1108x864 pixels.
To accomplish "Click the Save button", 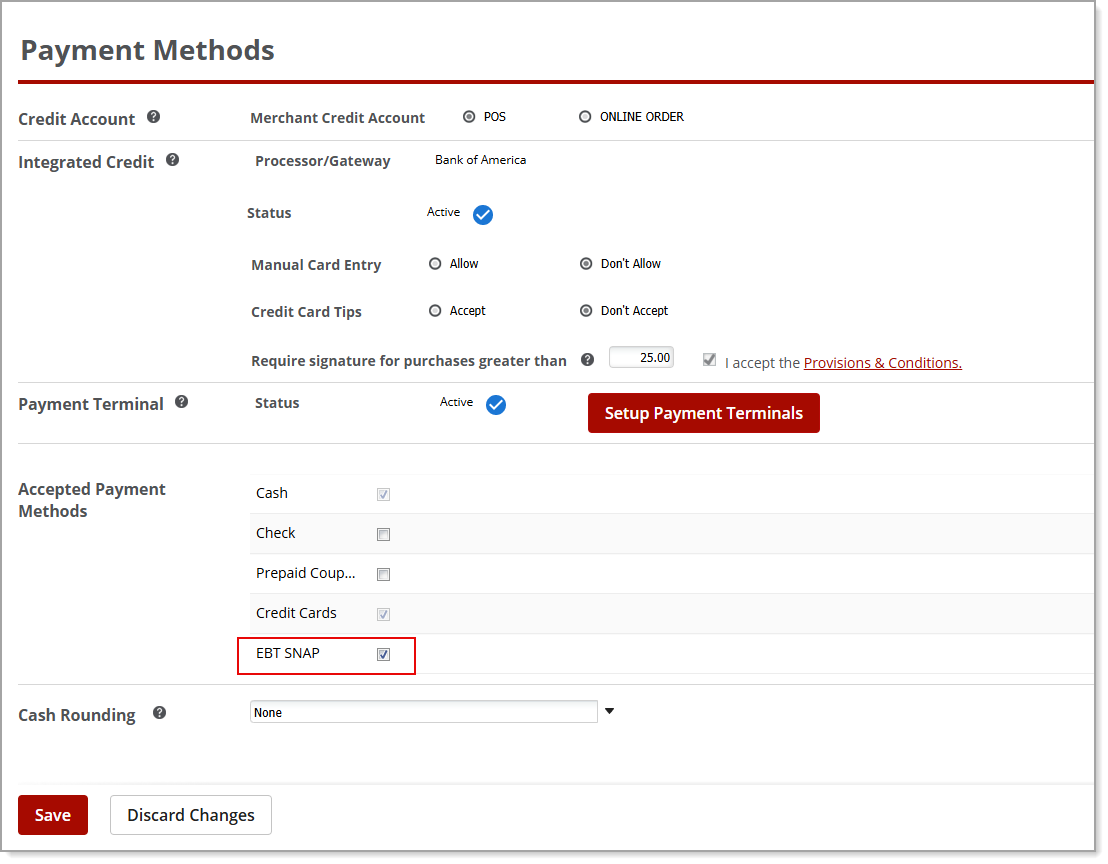I will tap(52, 814).
